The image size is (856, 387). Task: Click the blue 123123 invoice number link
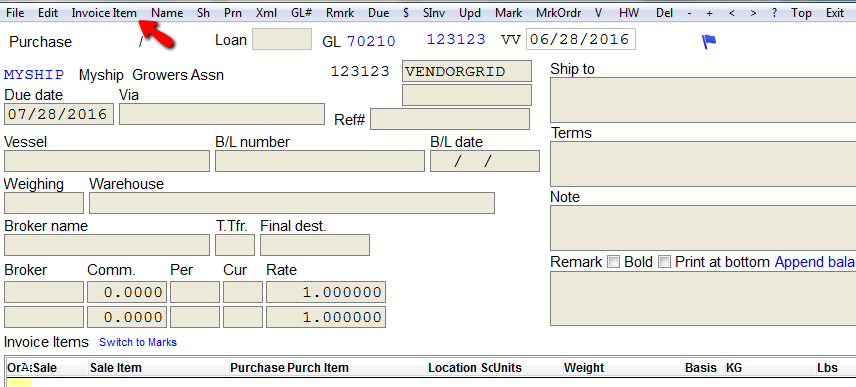click(x=456, y=39)
